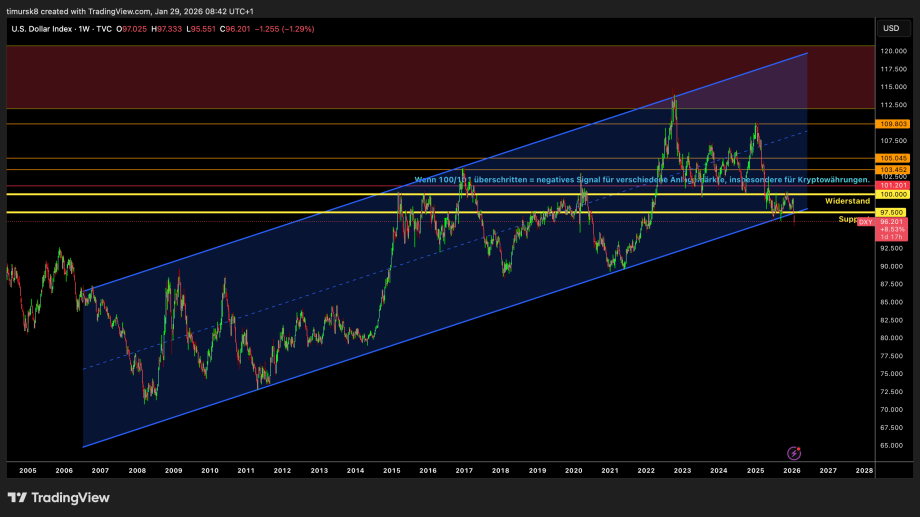
Task: Click the 2015 label on time axis
Action: point(391,469)
